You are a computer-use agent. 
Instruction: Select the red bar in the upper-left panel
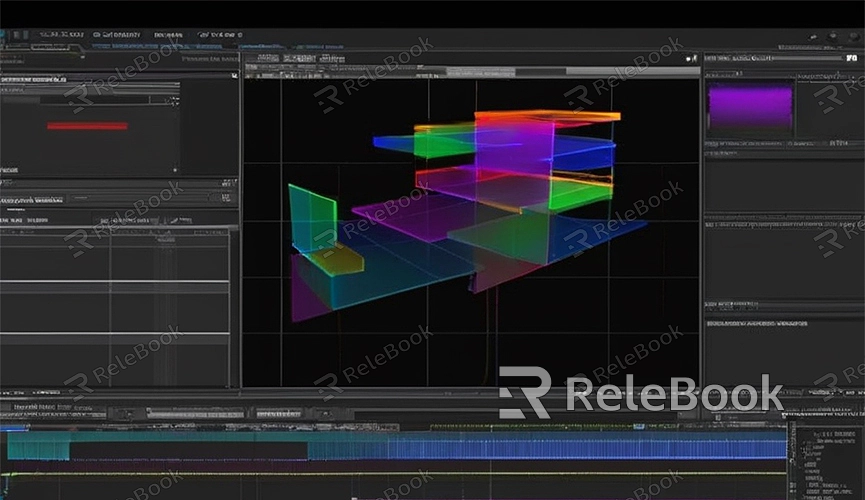87,126
